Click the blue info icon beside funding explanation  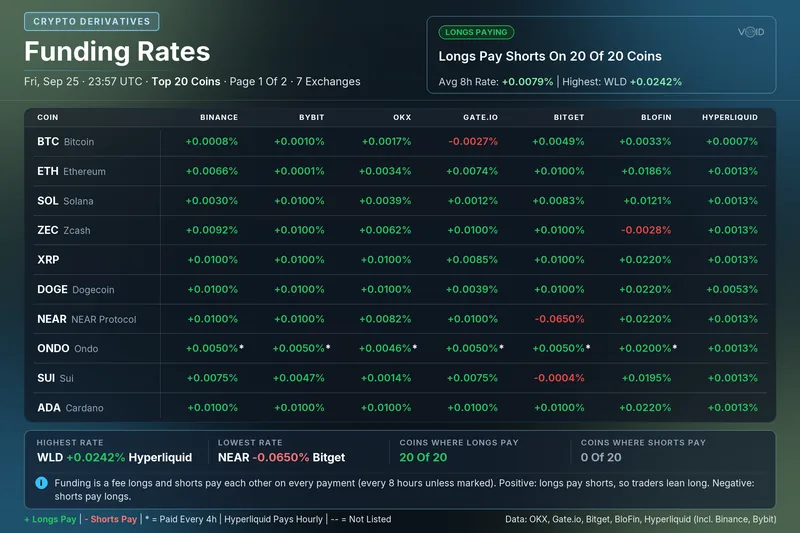[x=41, y=483]
